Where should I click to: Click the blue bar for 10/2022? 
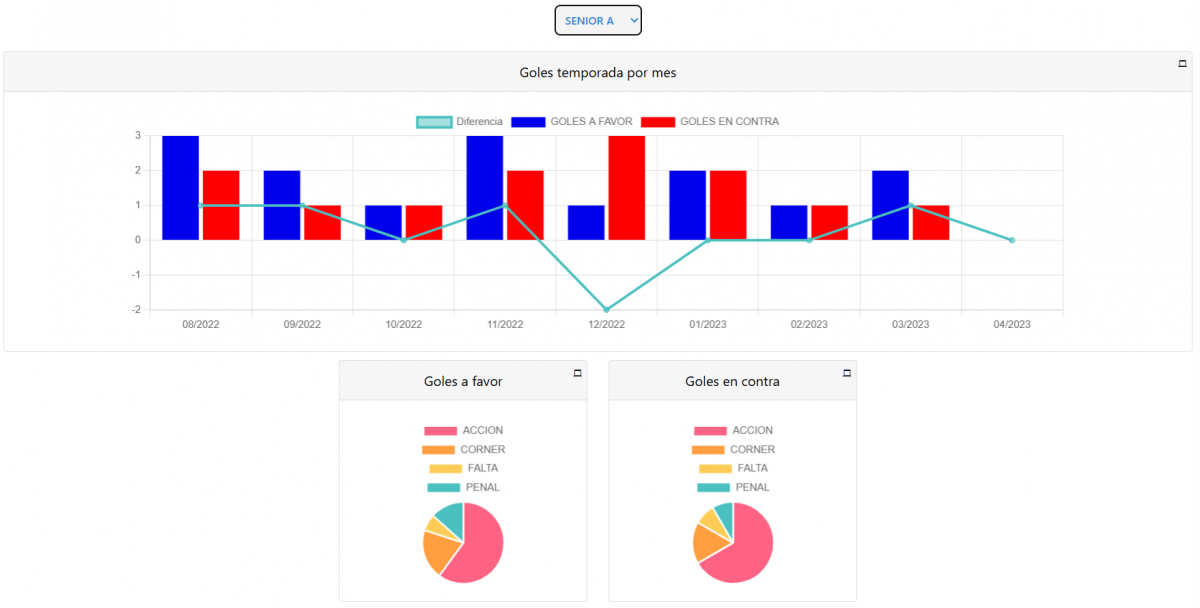click(x=383, y=223)
